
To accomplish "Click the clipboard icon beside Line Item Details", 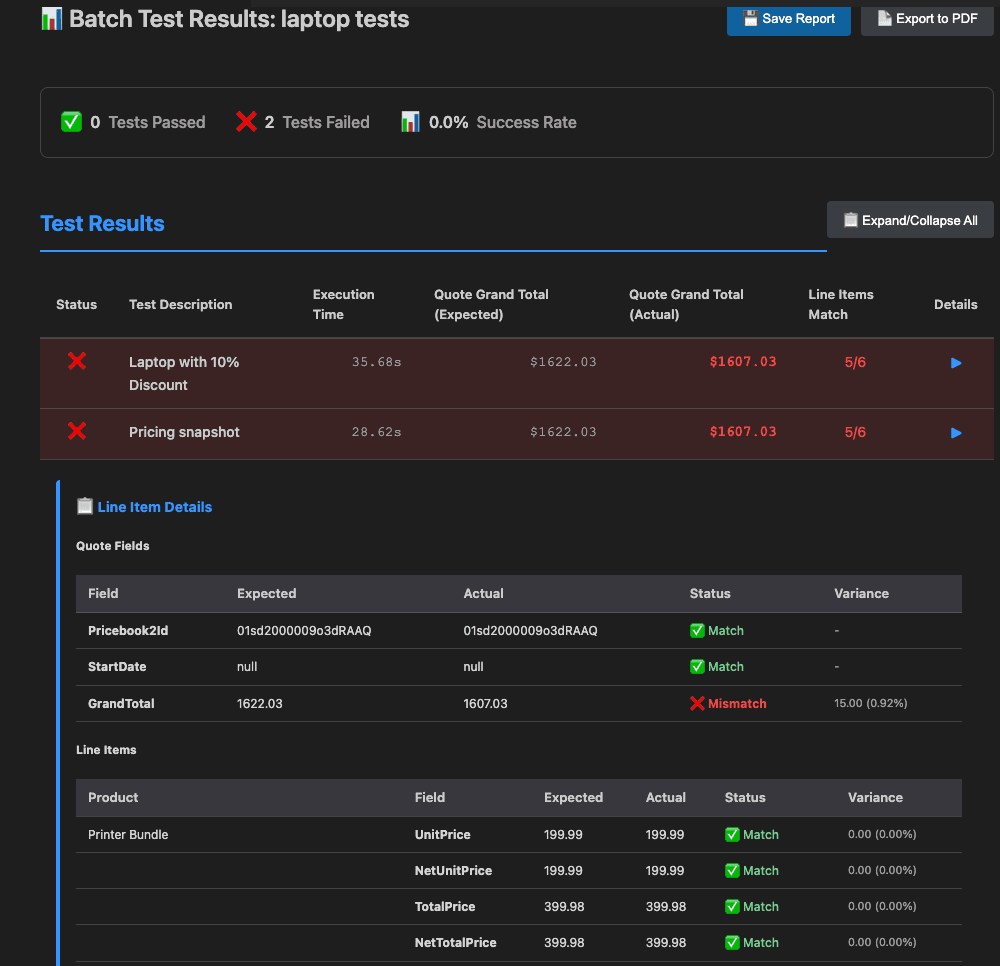I will click(85, 506).
